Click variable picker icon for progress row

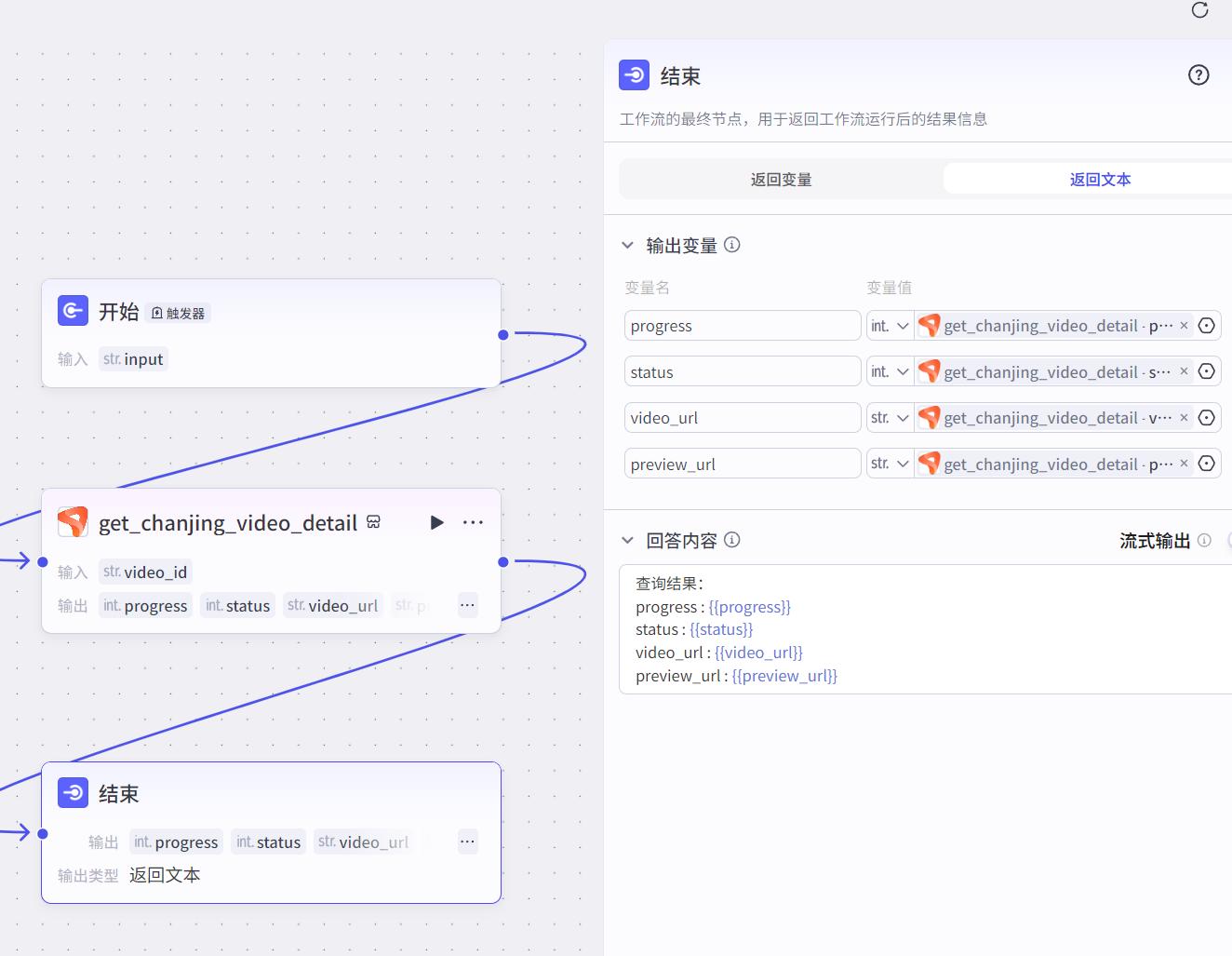tap(1207, 326)
